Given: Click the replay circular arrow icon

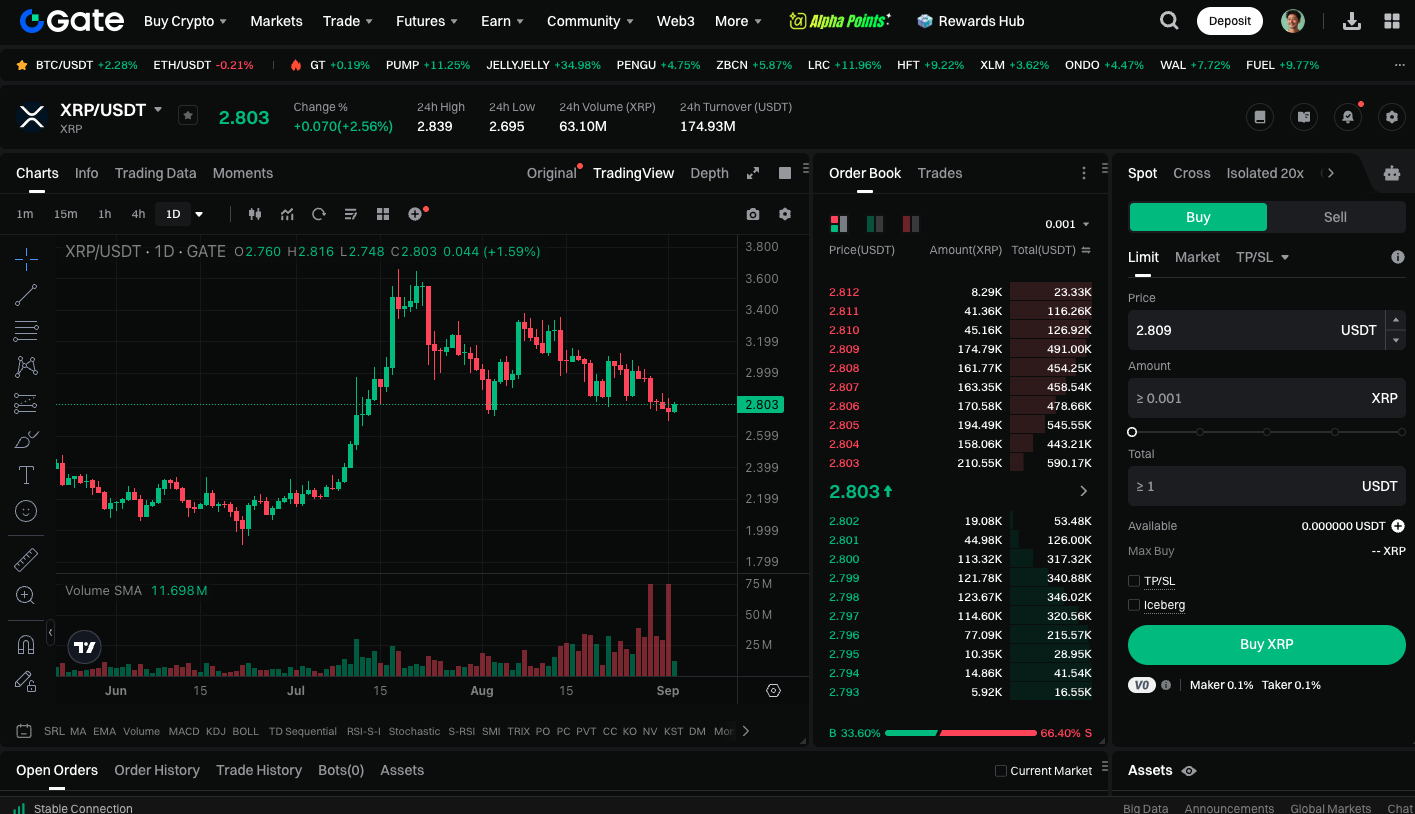Looking at the screenshot, I should [319, 214].
